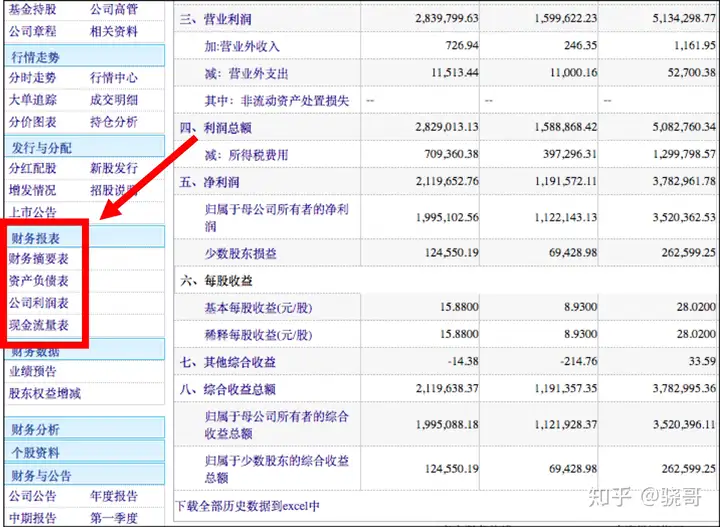Select operating profit value 2,839,799.63

(446, 18)
